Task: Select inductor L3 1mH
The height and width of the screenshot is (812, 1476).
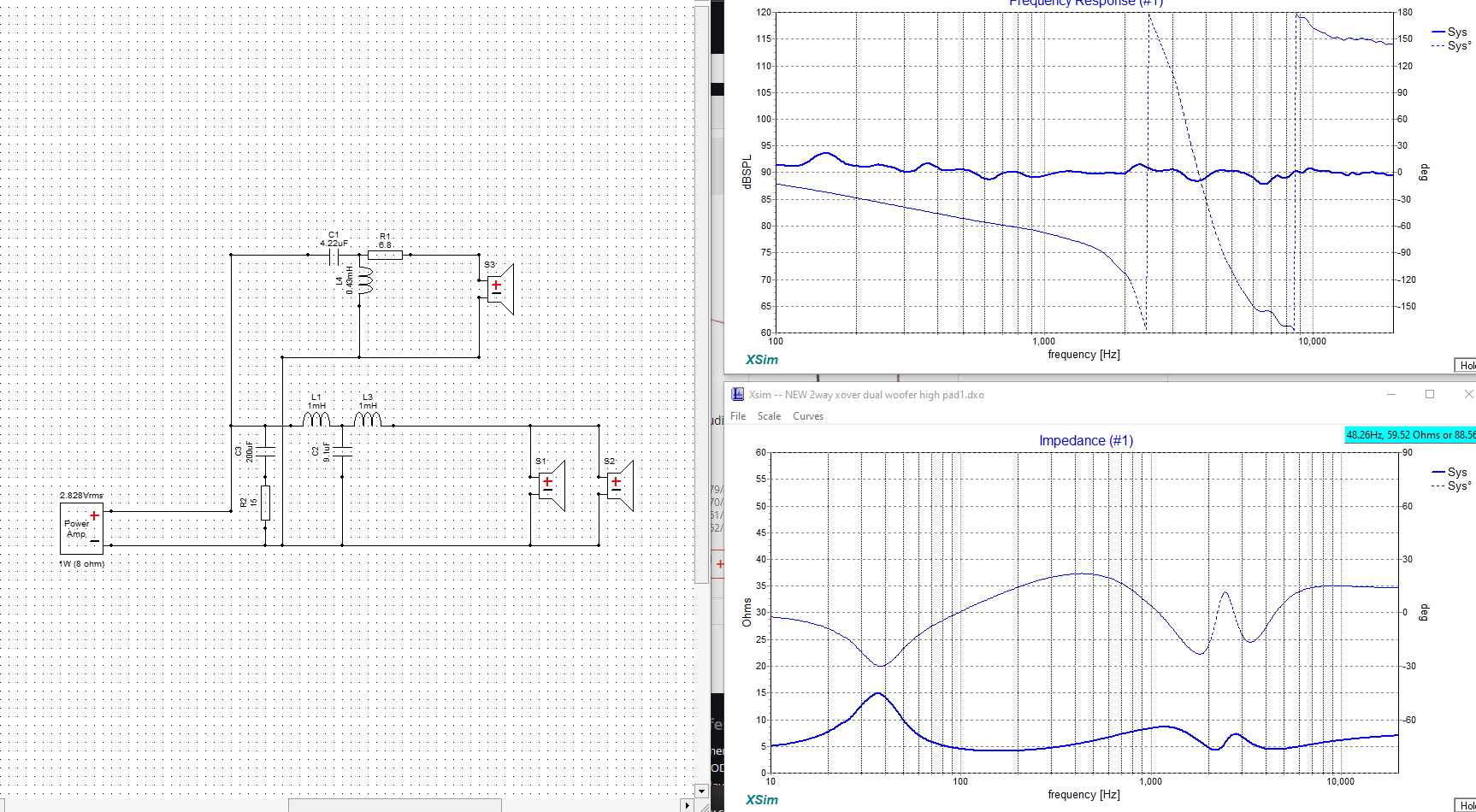Action: tap(368, 419)
